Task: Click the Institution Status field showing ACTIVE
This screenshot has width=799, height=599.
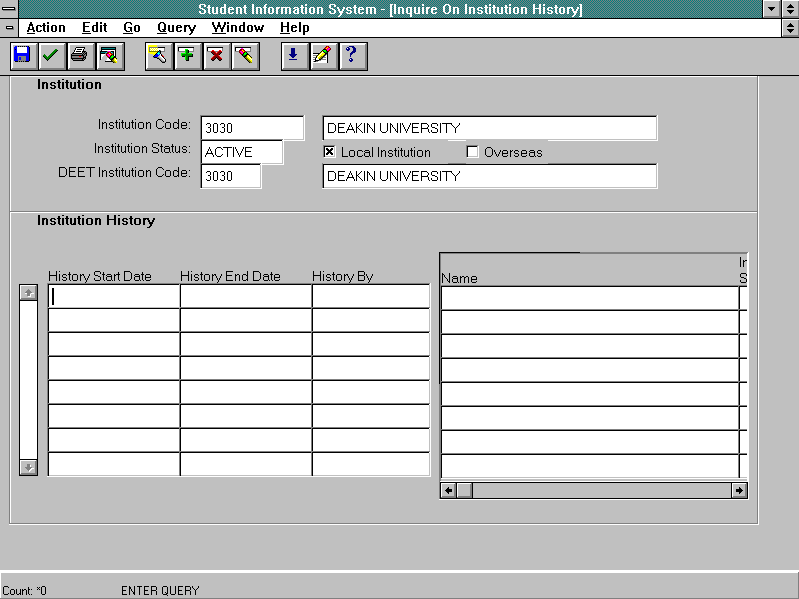Action: point(242,152)
